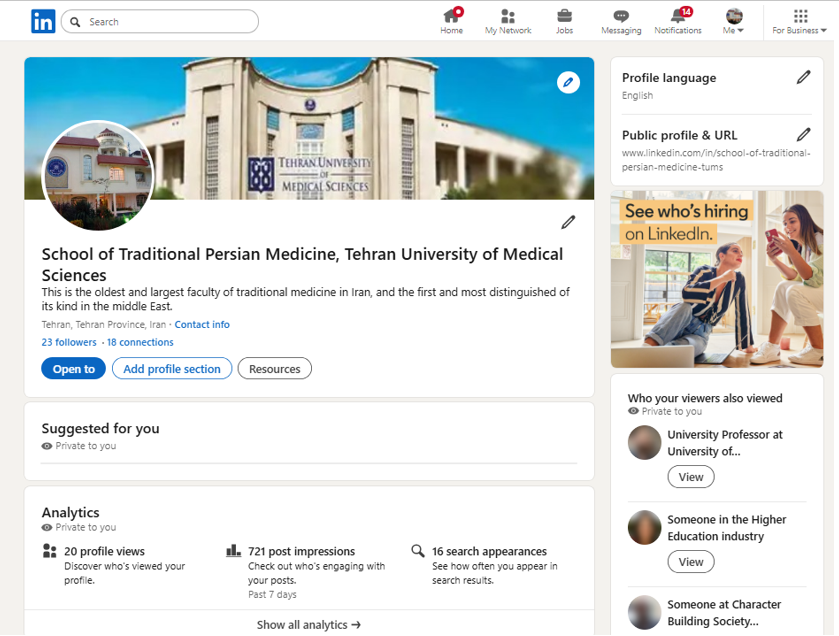Viewport: 839px width, 636px height.
Task: Click Add profile section button
Action: pyautogui.click(x=172, y=369)
